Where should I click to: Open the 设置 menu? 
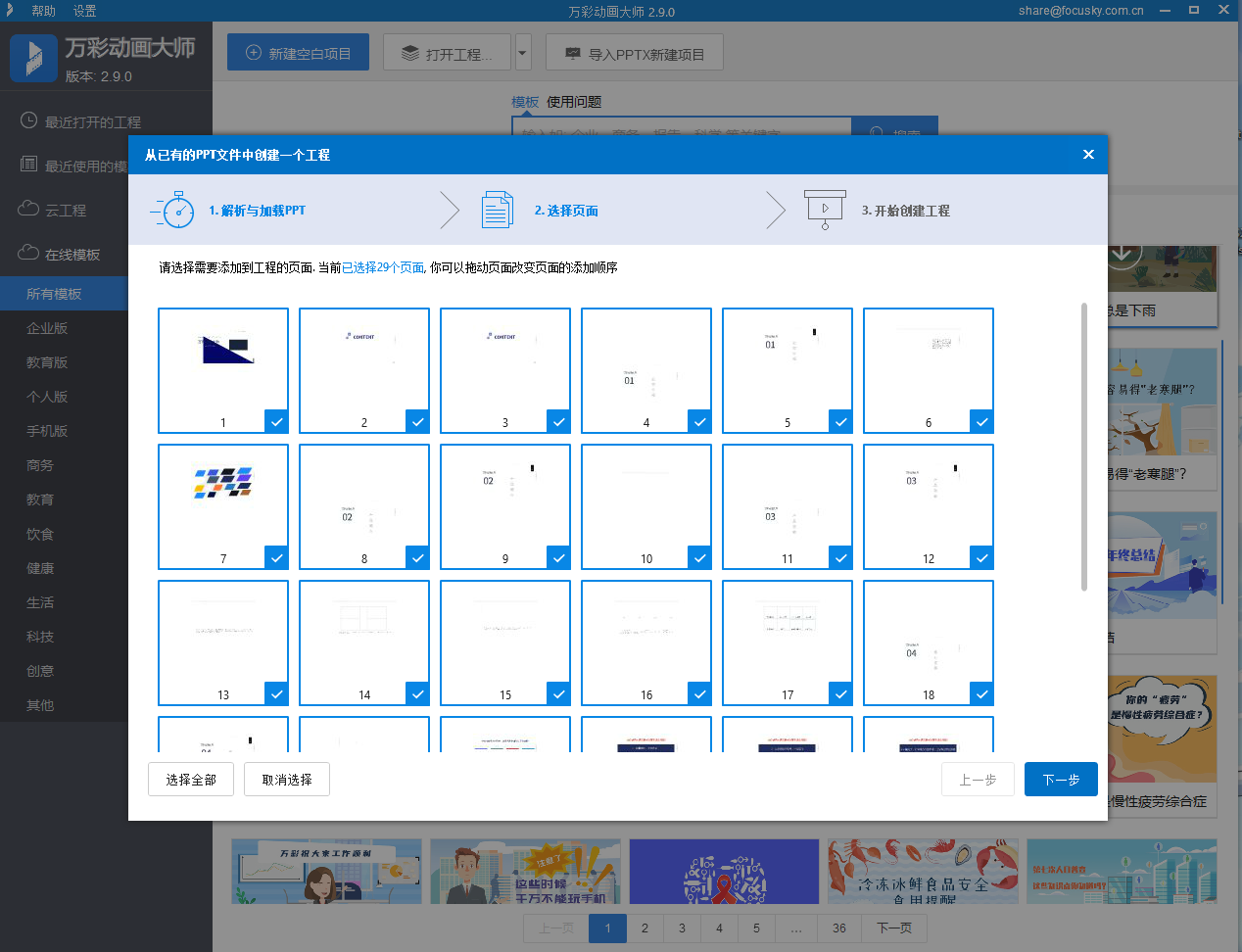click(84, 11)
